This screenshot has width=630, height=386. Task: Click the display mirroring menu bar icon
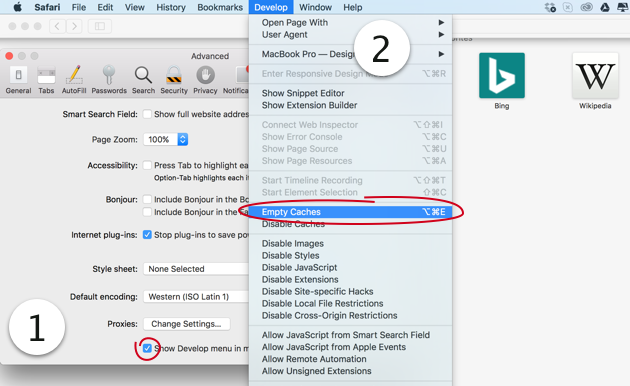(623, 7)
